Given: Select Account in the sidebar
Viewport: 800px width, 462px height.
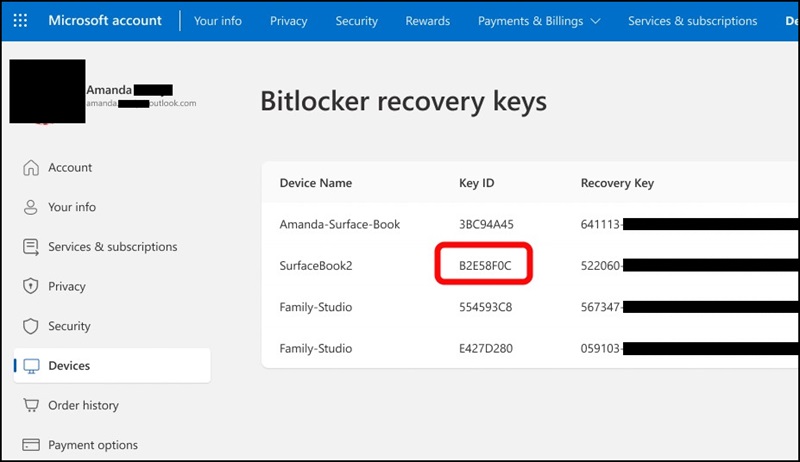Looking at the screenshot, I should coord(70,168).
